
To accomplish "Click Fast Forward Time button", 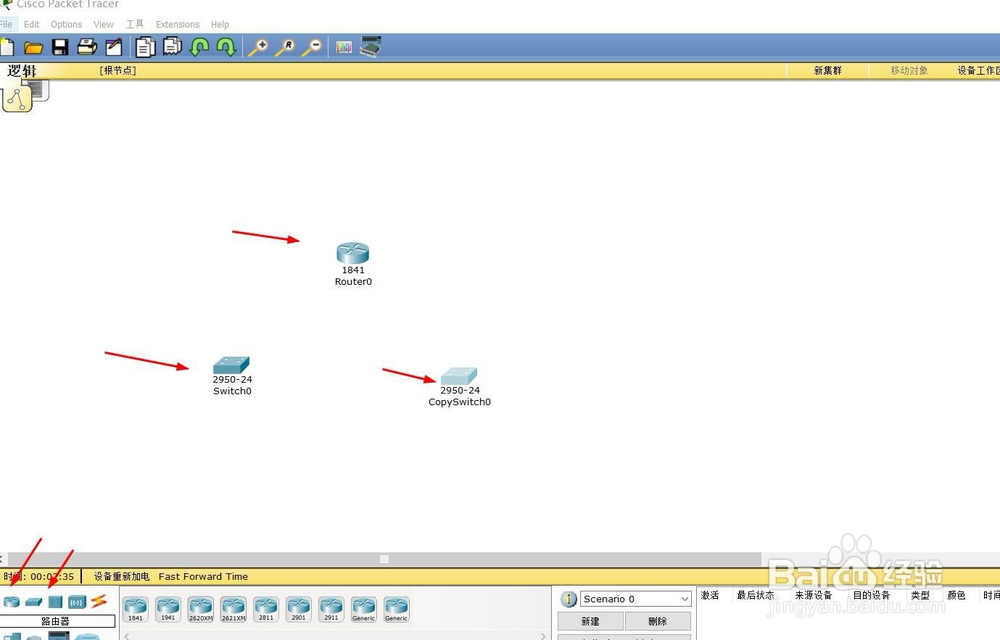I will point(203,576).
